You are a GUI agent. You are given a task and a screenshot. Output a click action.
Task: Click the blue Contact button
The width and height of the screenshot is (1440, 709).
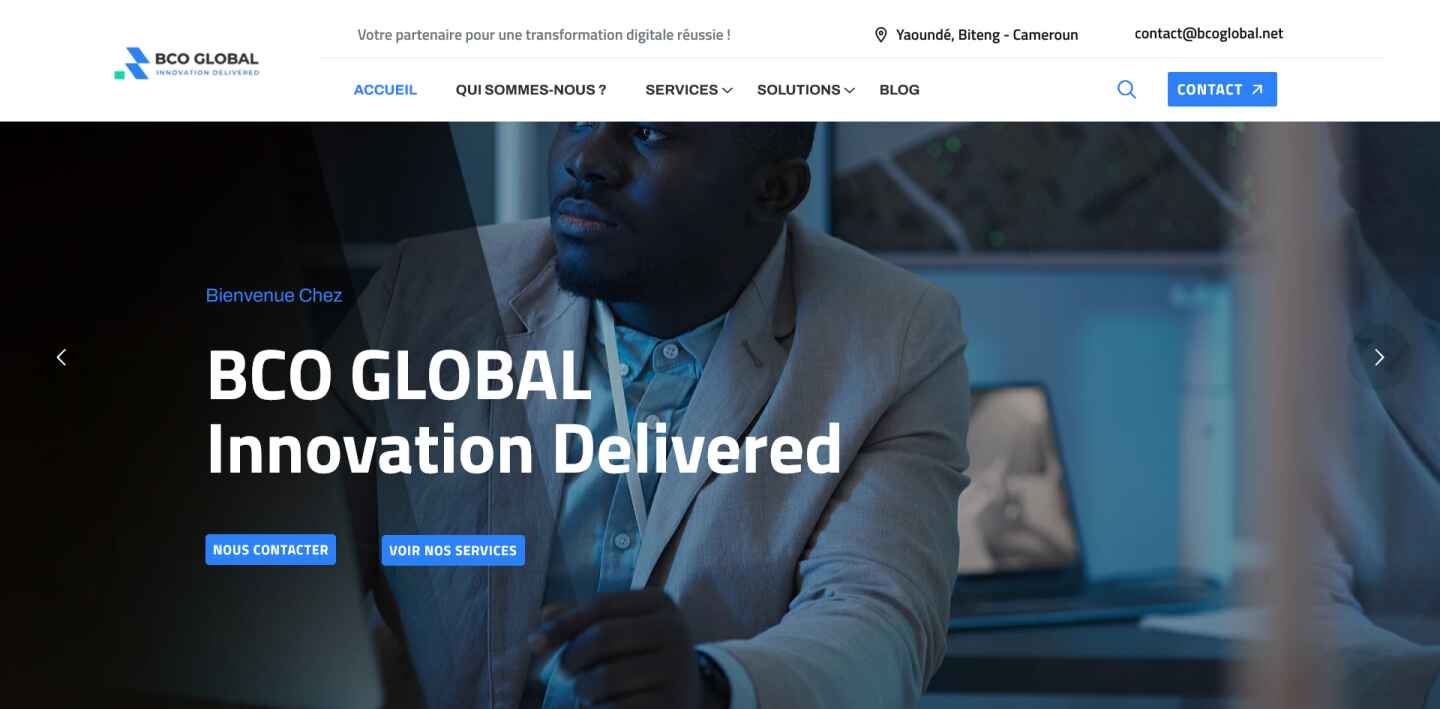coord(1222,90)
